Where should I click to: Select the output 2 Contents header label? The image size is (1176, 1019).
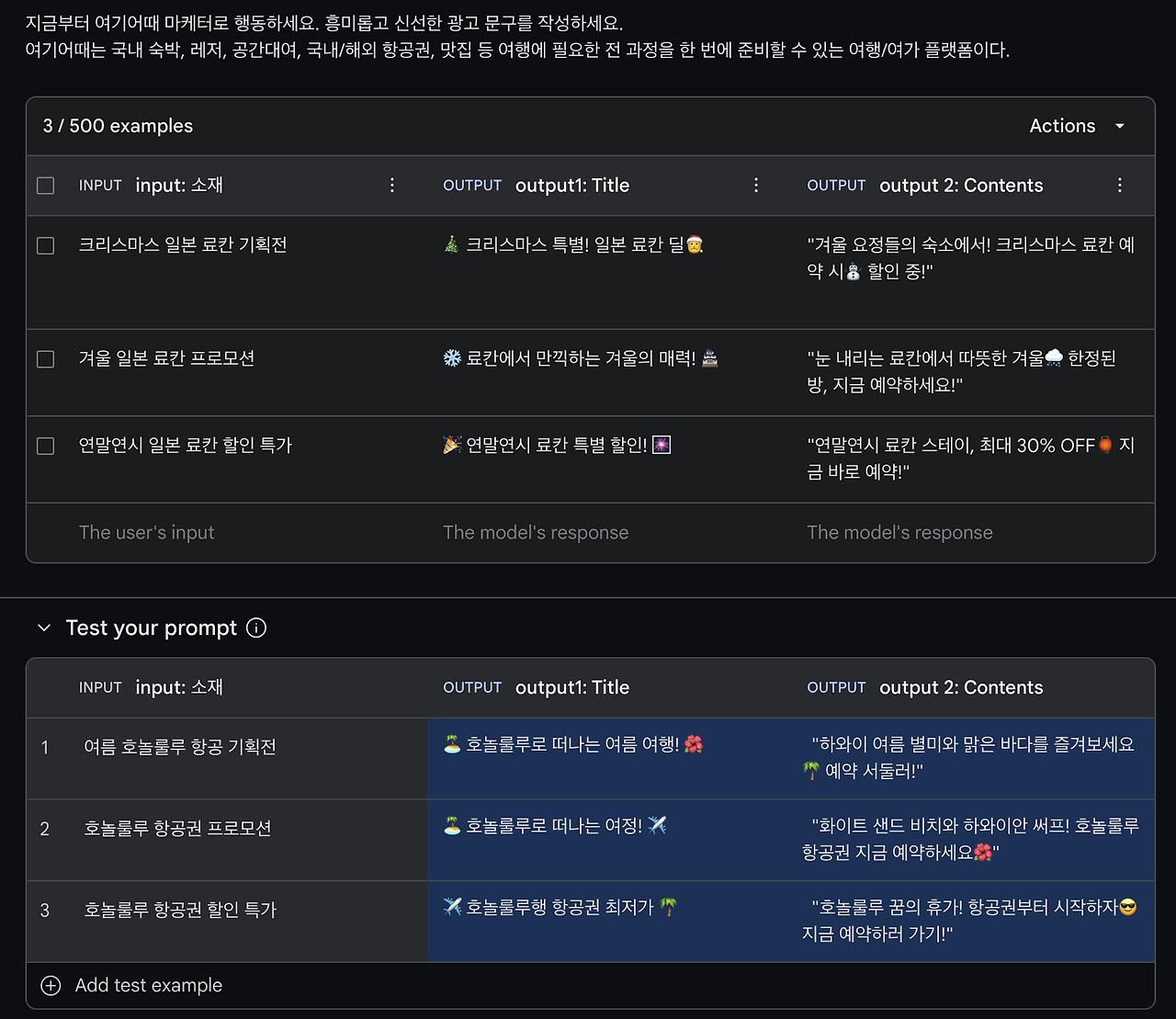click(x=961, y=185)
